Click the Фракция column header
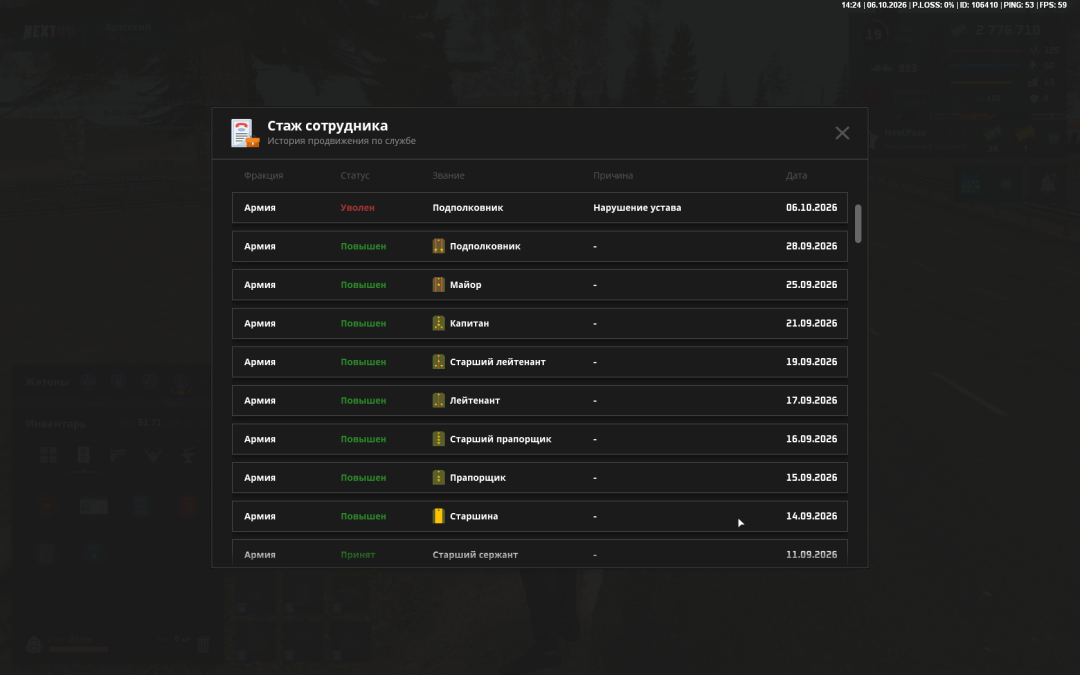 pos(264,176)
